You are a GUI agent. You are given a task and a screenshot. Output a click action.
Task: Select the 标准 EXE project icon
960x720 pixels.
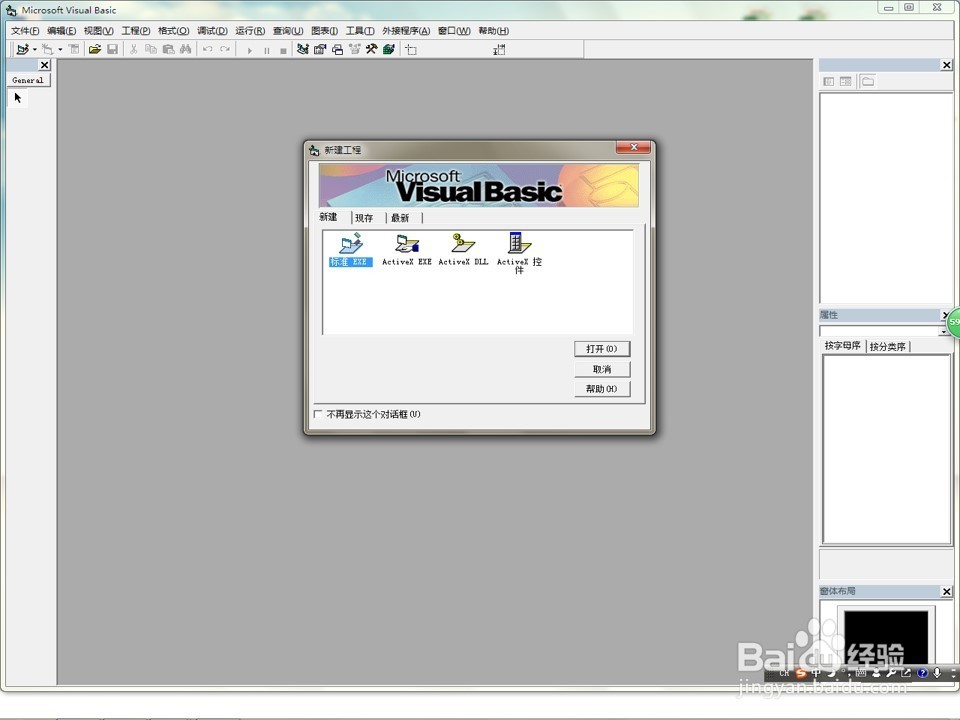pyautogui.click(x=350, y=249)
